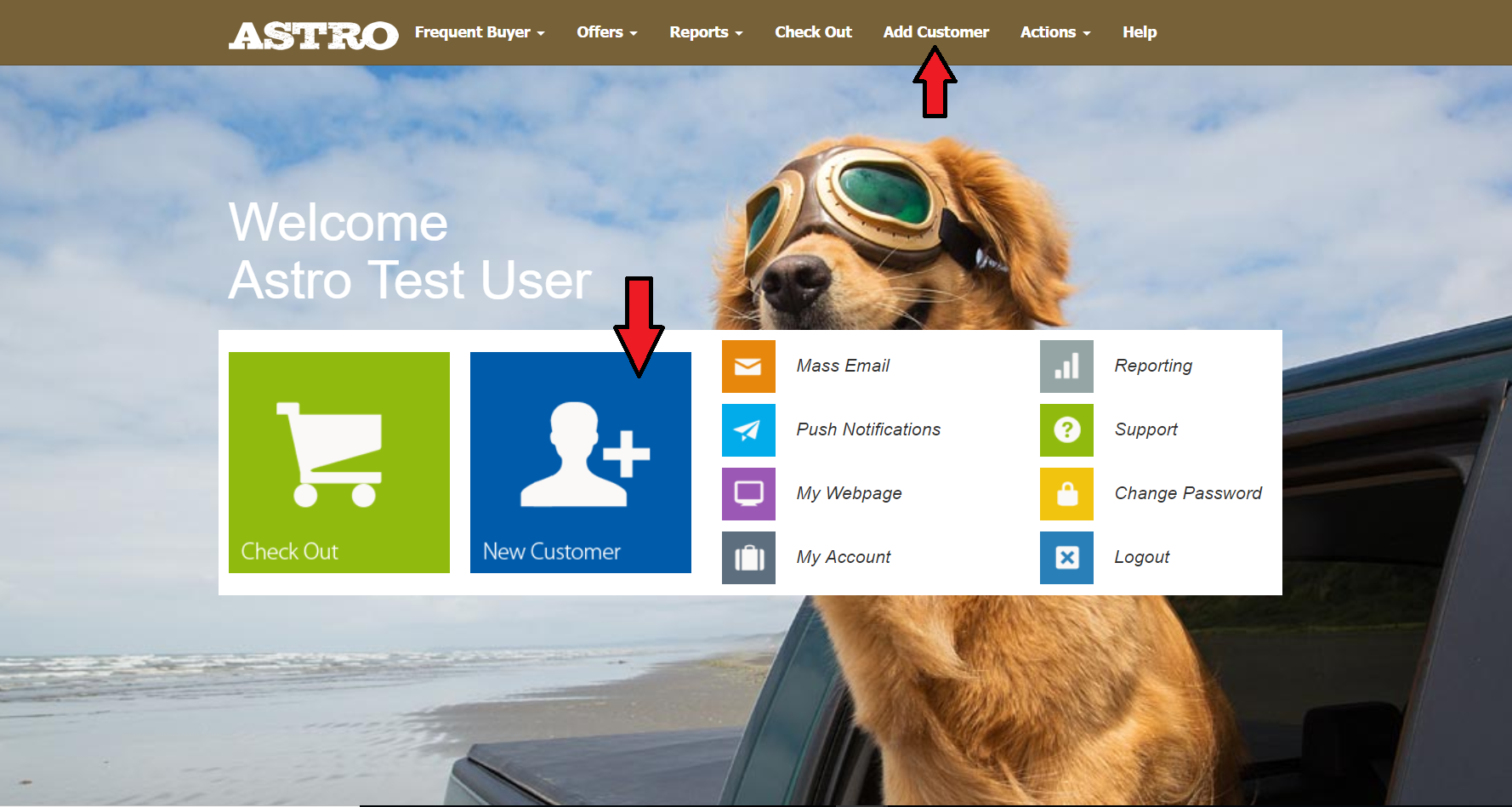Open the My Account link
Viewport: 1512px width, 807px height.
pos(844,557)
